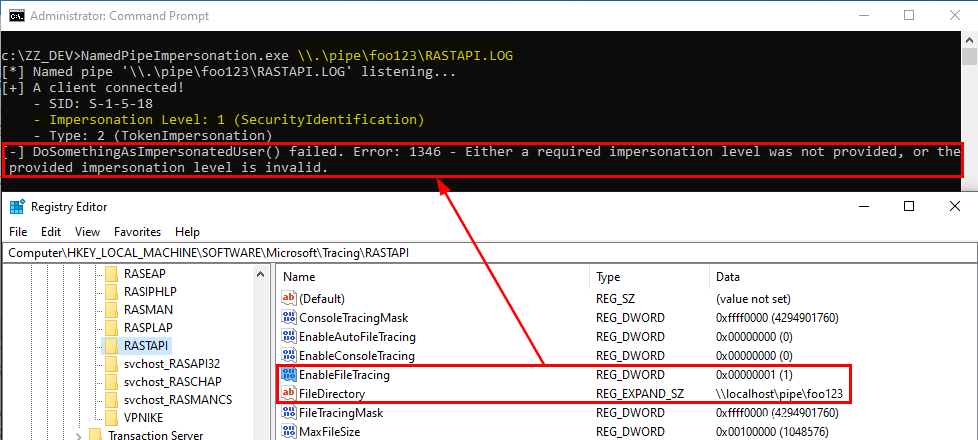Click the registry path address bar
This screenshot has width=978, height=440.
[x=489, y=253]
